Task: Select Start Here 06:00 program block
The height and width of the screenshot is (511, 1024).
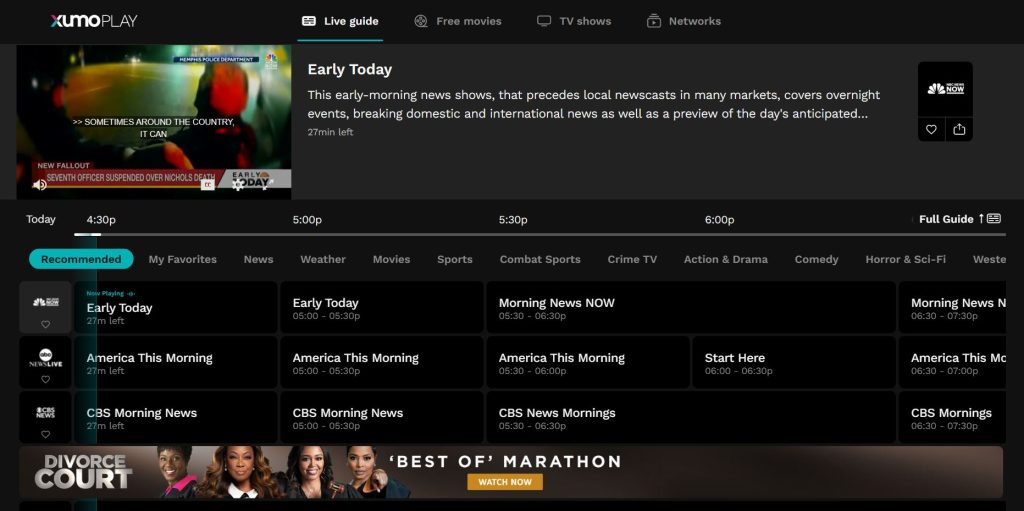Action: point(793,363)
